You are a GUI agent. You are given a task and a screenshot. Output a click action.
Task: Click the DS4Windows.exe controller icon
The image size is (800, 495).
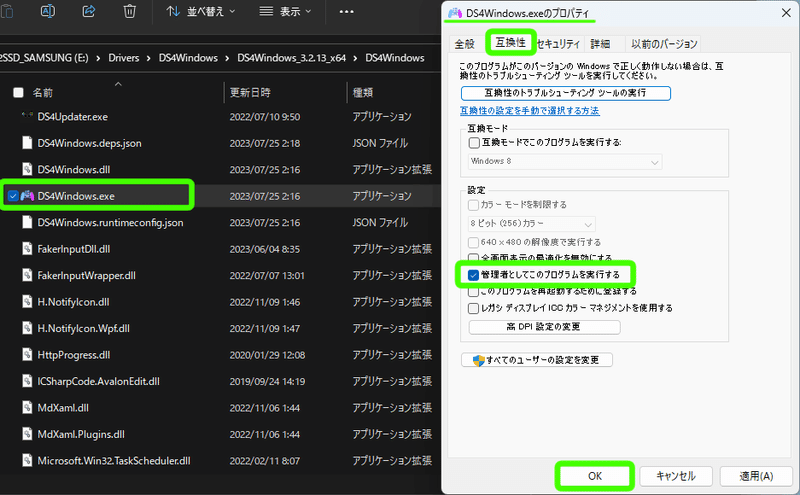[x=28, y=196]
